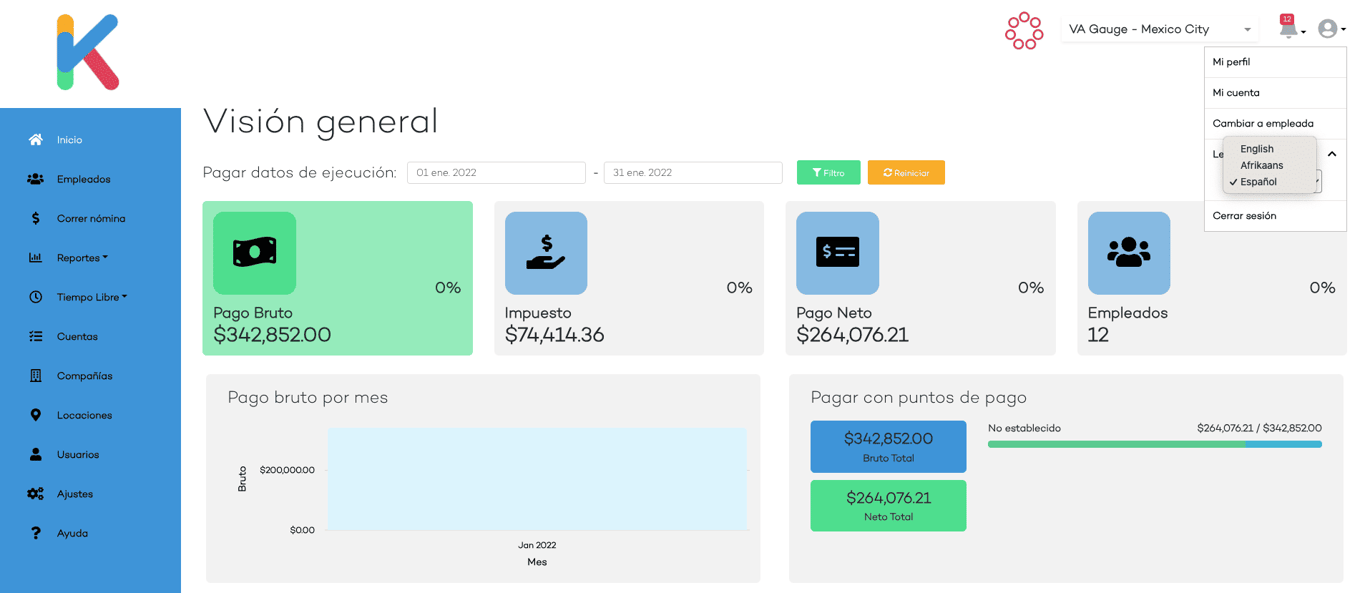Click the Impuesto hand-holding-dollar icon
1360x593 pixels.
(x=546, y=253)
